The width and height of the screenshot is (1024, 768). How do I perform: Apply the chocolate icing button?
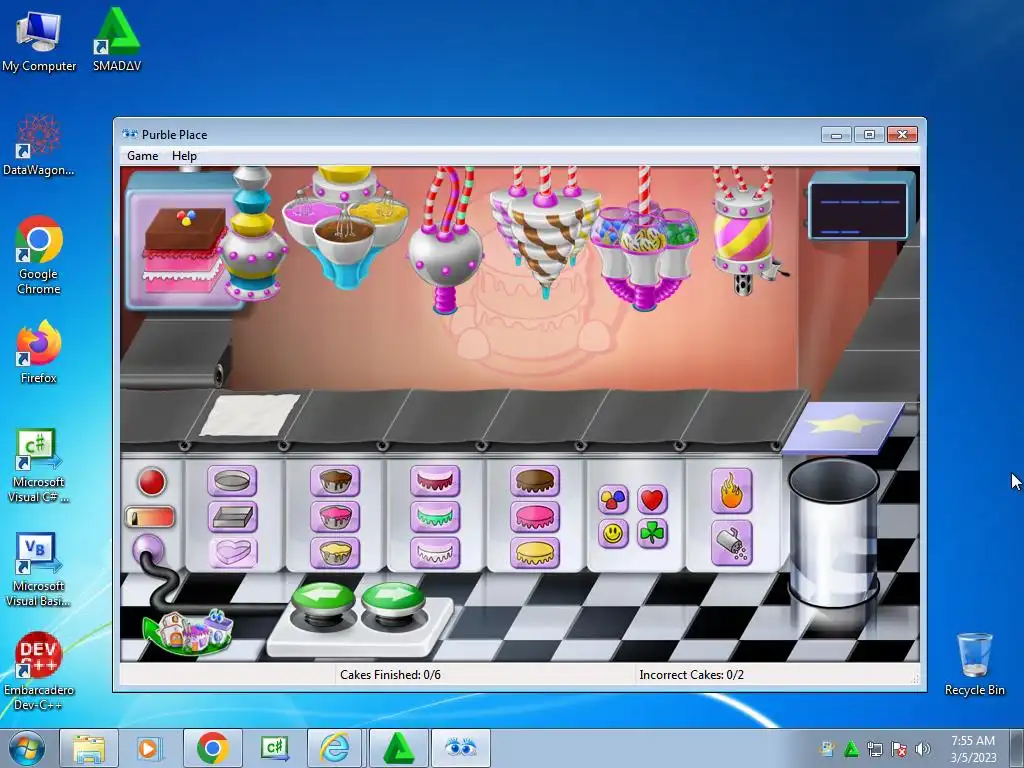[x=535, y=481]
